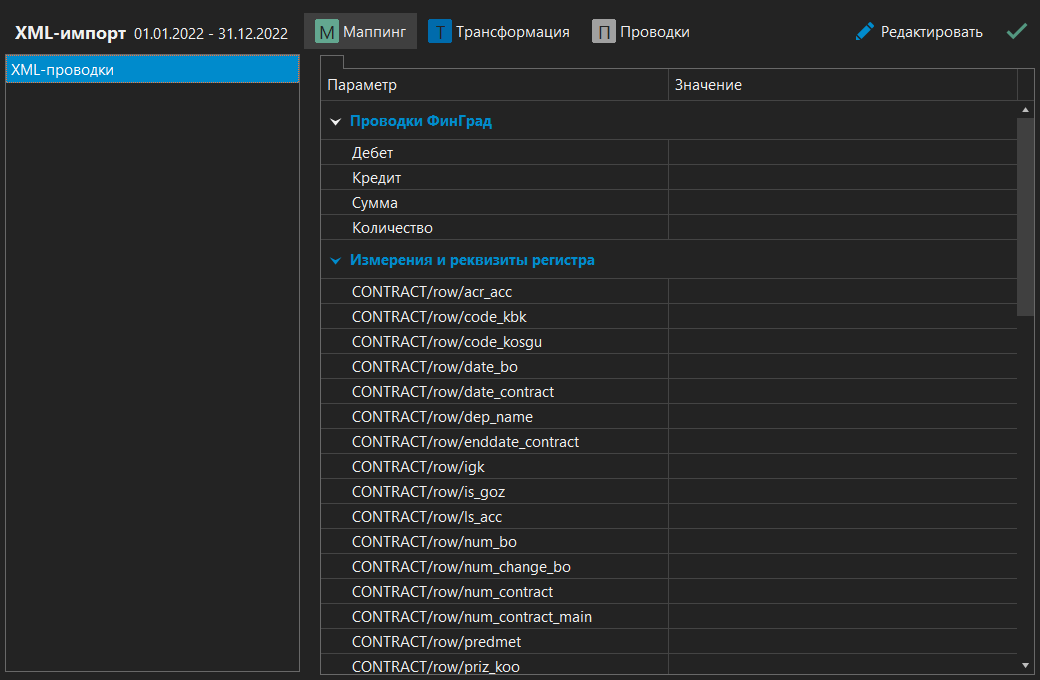Click the Значение cell for Дебет
This screenshot has height=680, width=1040.
(842, 153)
